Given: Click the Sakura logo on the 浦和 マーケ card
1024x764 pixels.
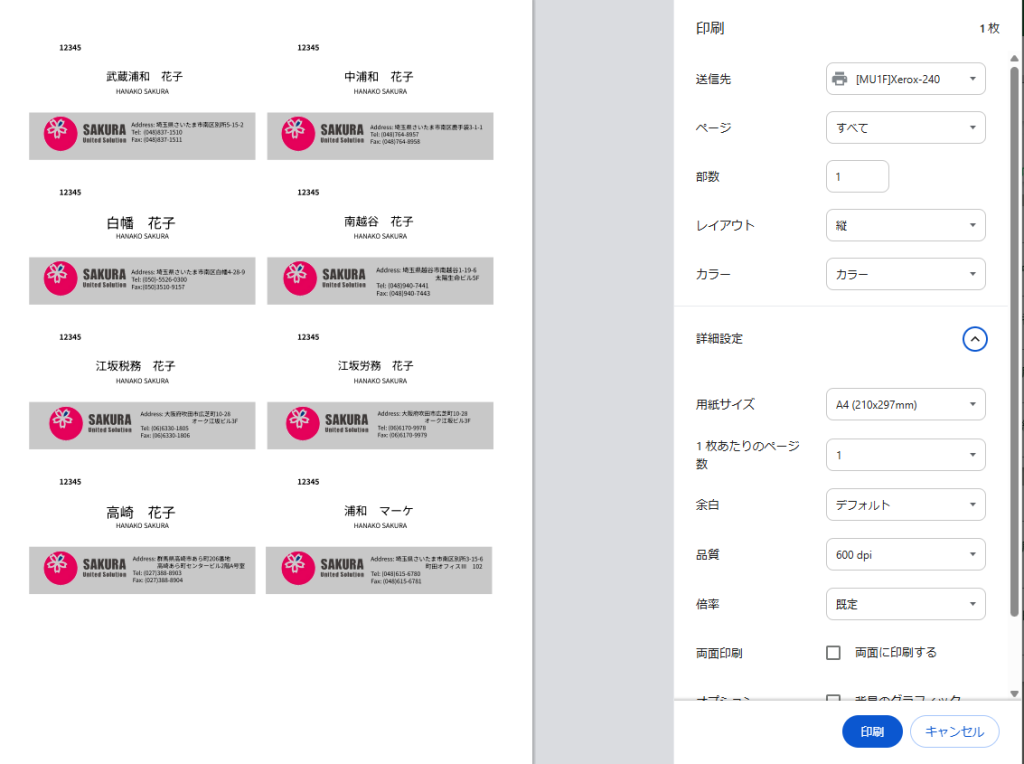Looking at the screenshot, I should tap(297, 568).
